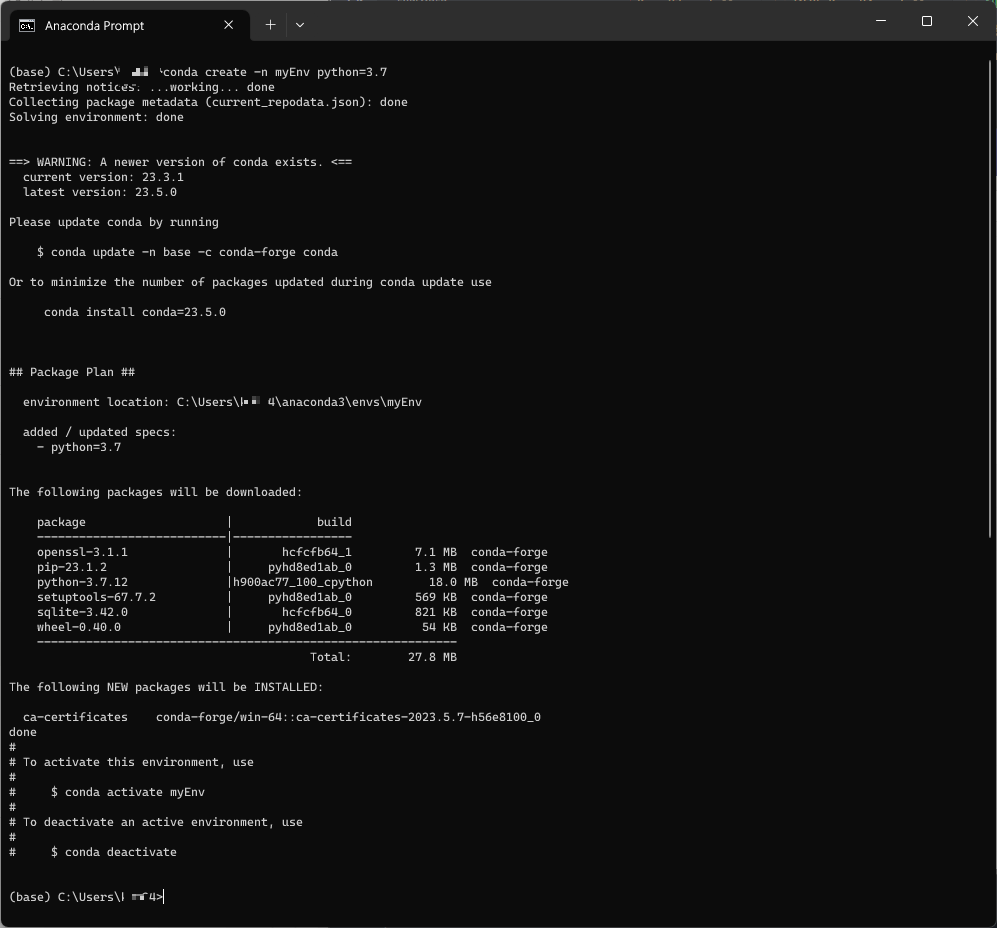Image resolution: width=997 pixels, height=928 pixels.
Task: Close the Anaconda Prompt tab
Action: (x=229, y=25)
